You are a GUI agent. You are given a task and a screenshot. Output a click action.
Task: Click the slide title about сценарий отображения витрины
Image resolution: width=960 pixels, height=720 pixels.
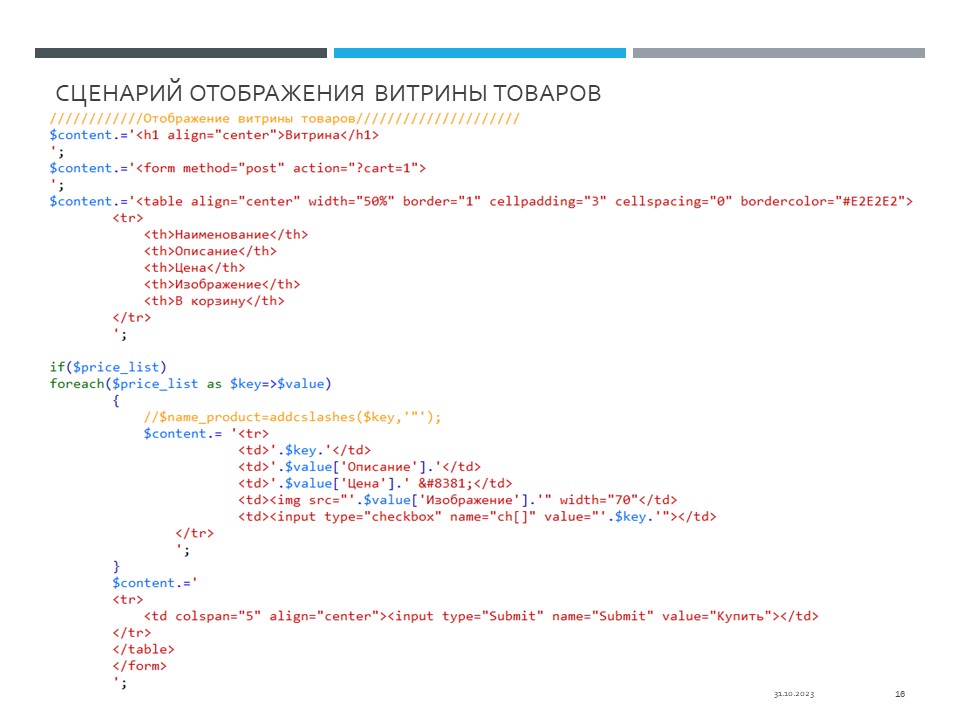coord(328,94)
